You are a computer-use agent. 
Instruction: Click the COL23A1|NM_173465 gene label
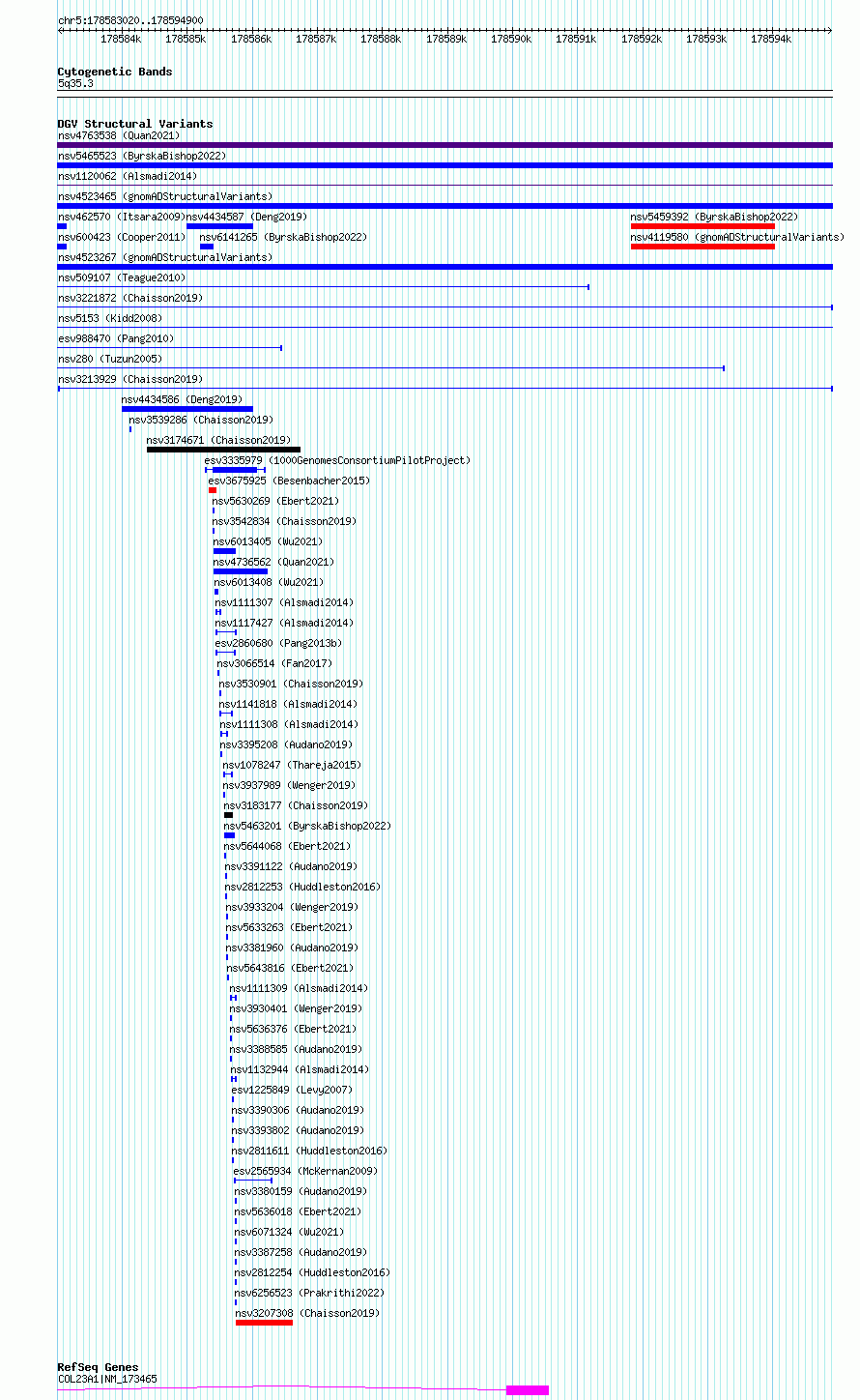[107, 1379]
